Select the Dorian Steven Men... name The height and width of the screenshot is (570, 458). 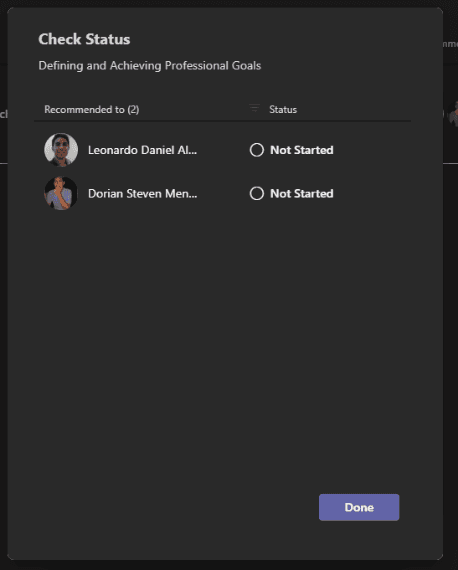[x=142, y=193]
